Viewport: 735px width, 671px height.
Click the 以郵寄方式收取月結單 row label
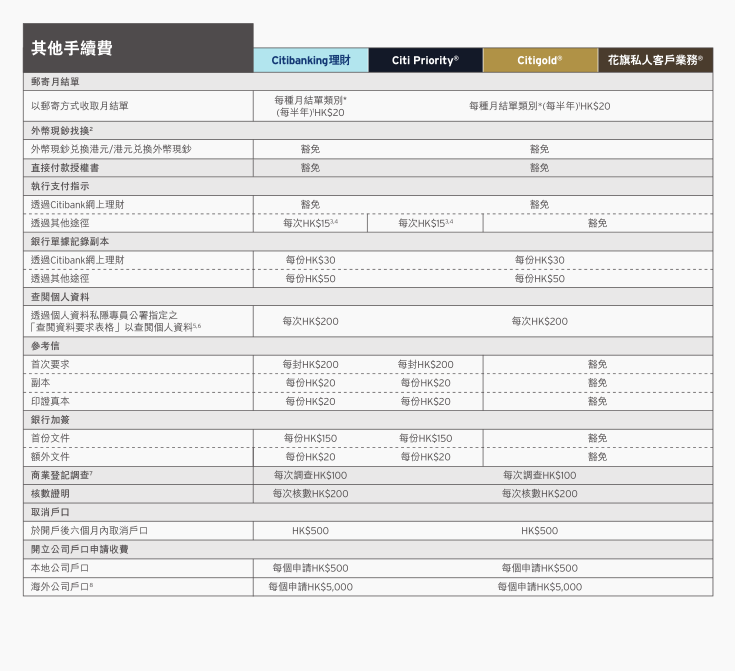point(79,106)
